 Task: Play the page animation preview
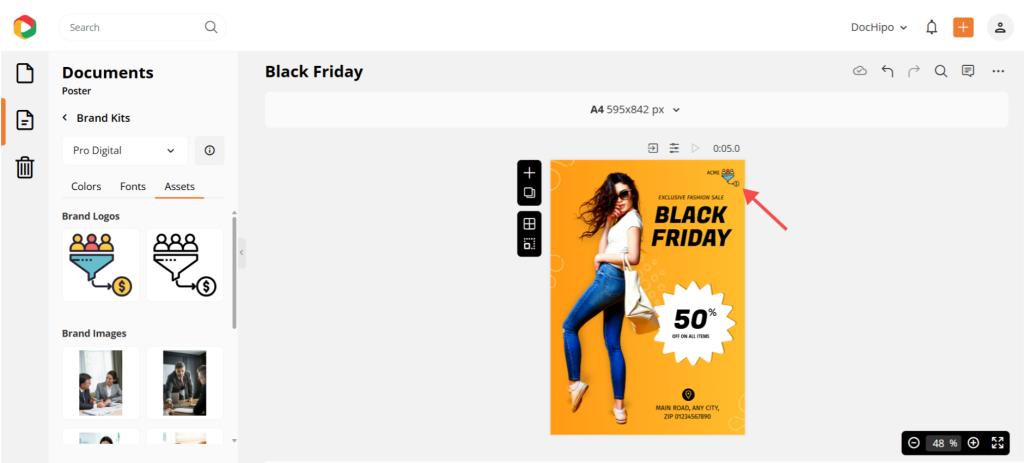point(696,148)
